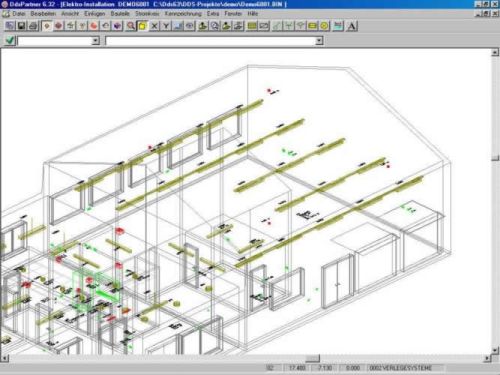Click the status bar value -7.130

324,368
